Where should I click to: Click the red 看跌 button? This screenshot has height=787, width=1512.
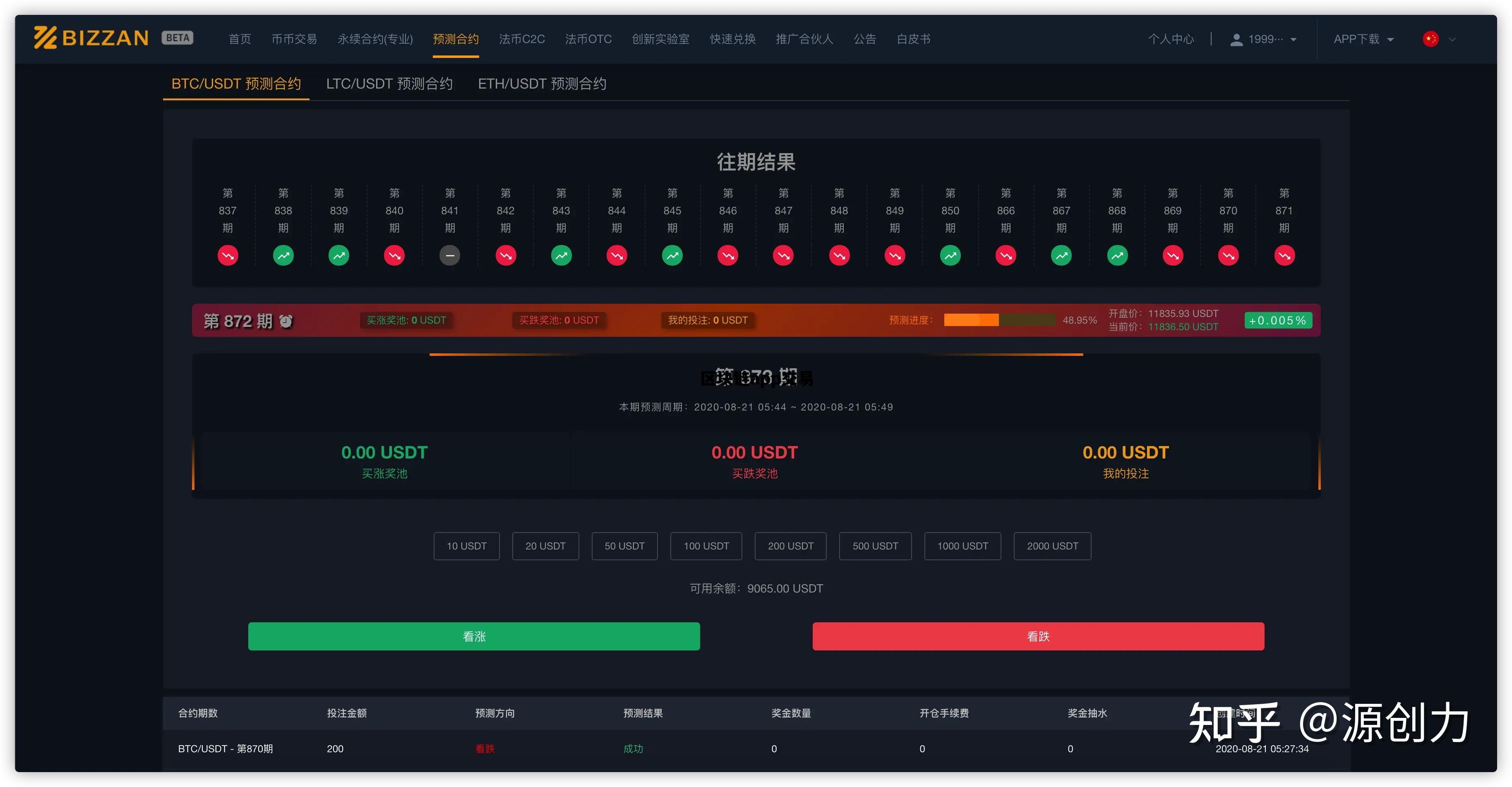(x=1038, y=636)
